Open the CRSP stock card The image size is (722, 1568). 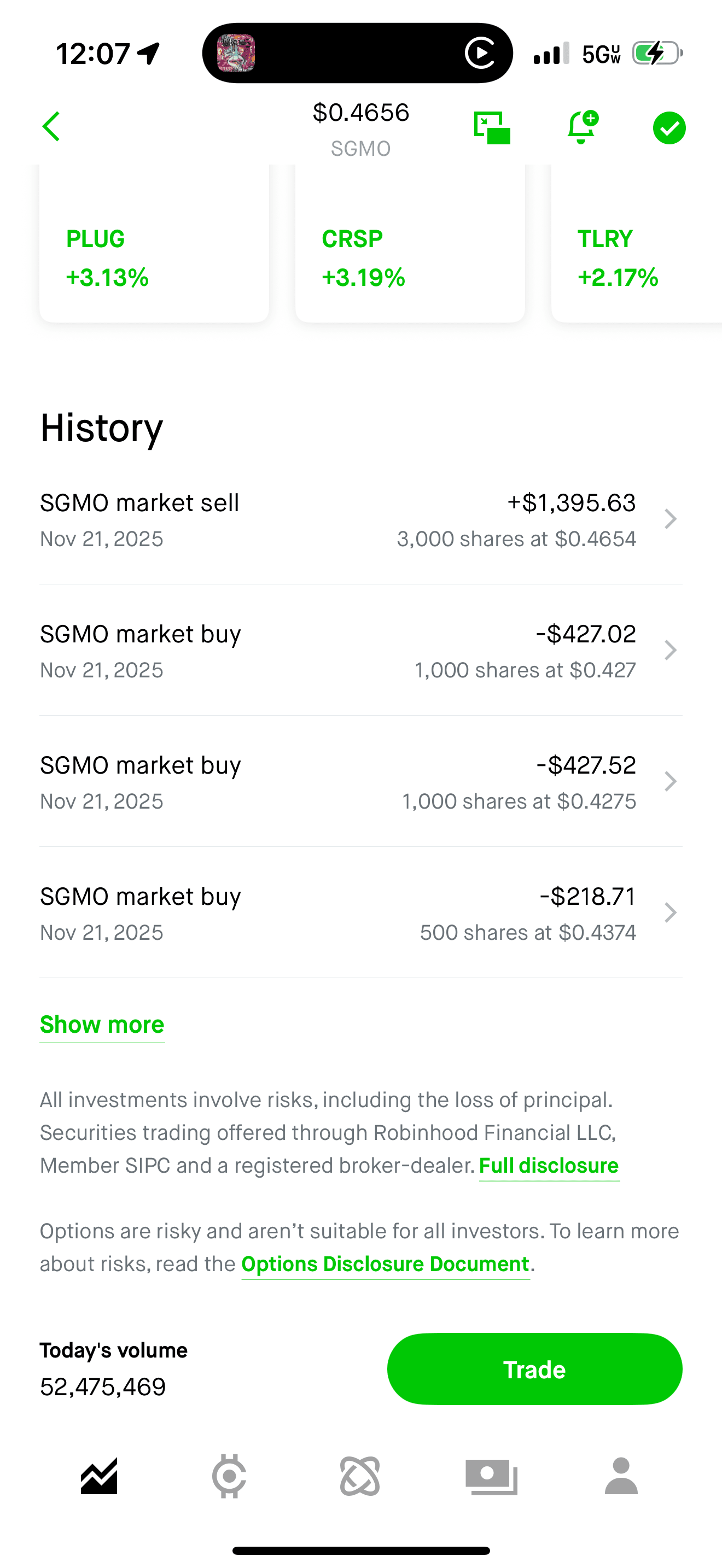click(x=410, y=256)
